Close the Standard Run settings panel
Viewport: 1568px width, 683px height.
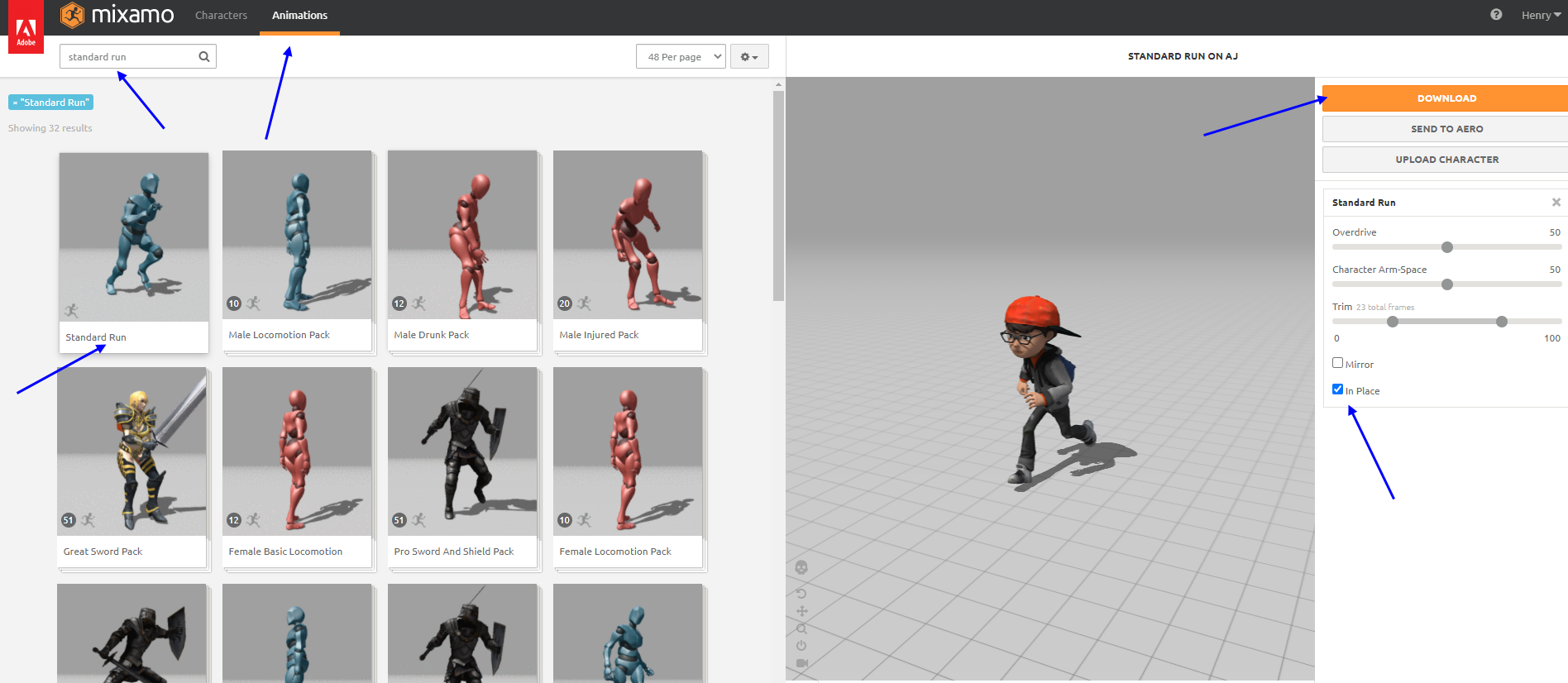pos(1556,203)
